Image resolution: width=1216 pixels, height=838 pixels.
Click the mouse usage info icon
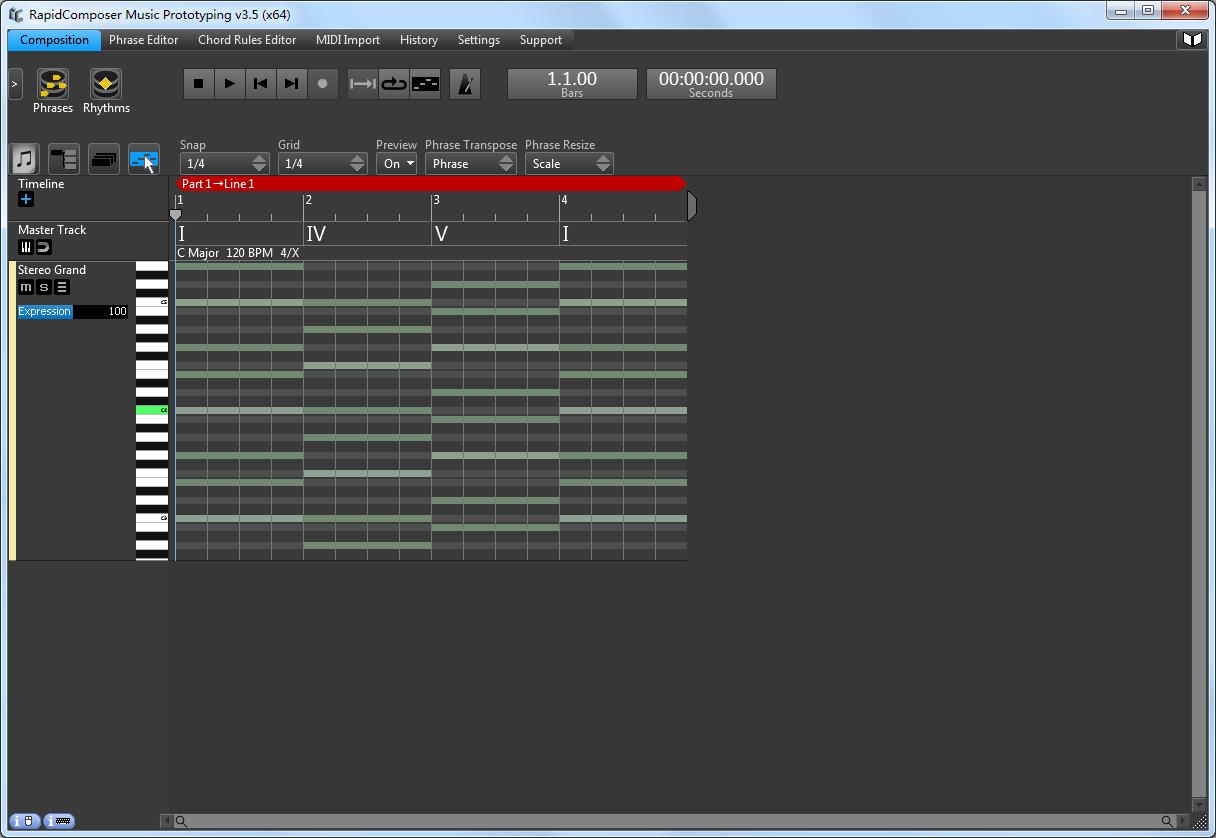[24, 820]
